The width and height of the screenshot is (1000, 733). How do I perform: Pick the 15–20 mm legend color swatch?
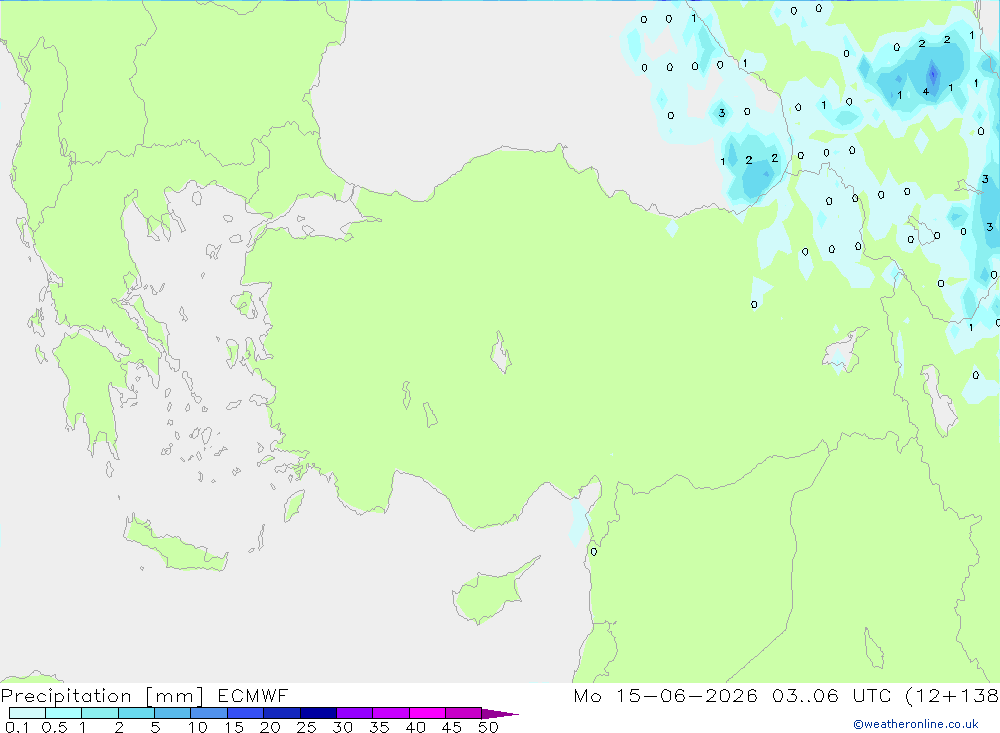point(246,713)
